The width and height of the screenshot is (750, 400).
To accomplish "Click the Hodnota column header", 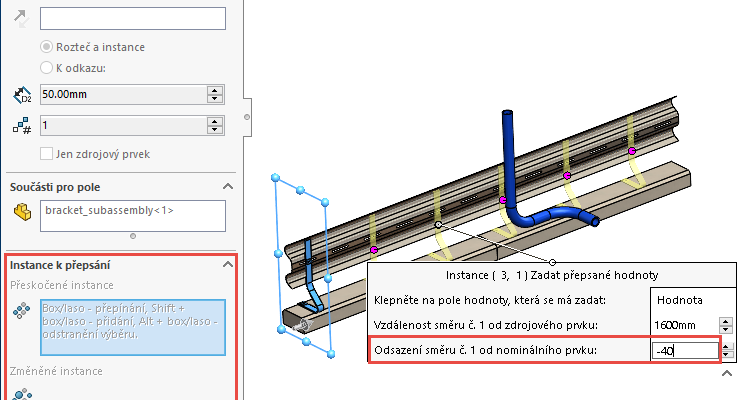I will tap(680, 300).
